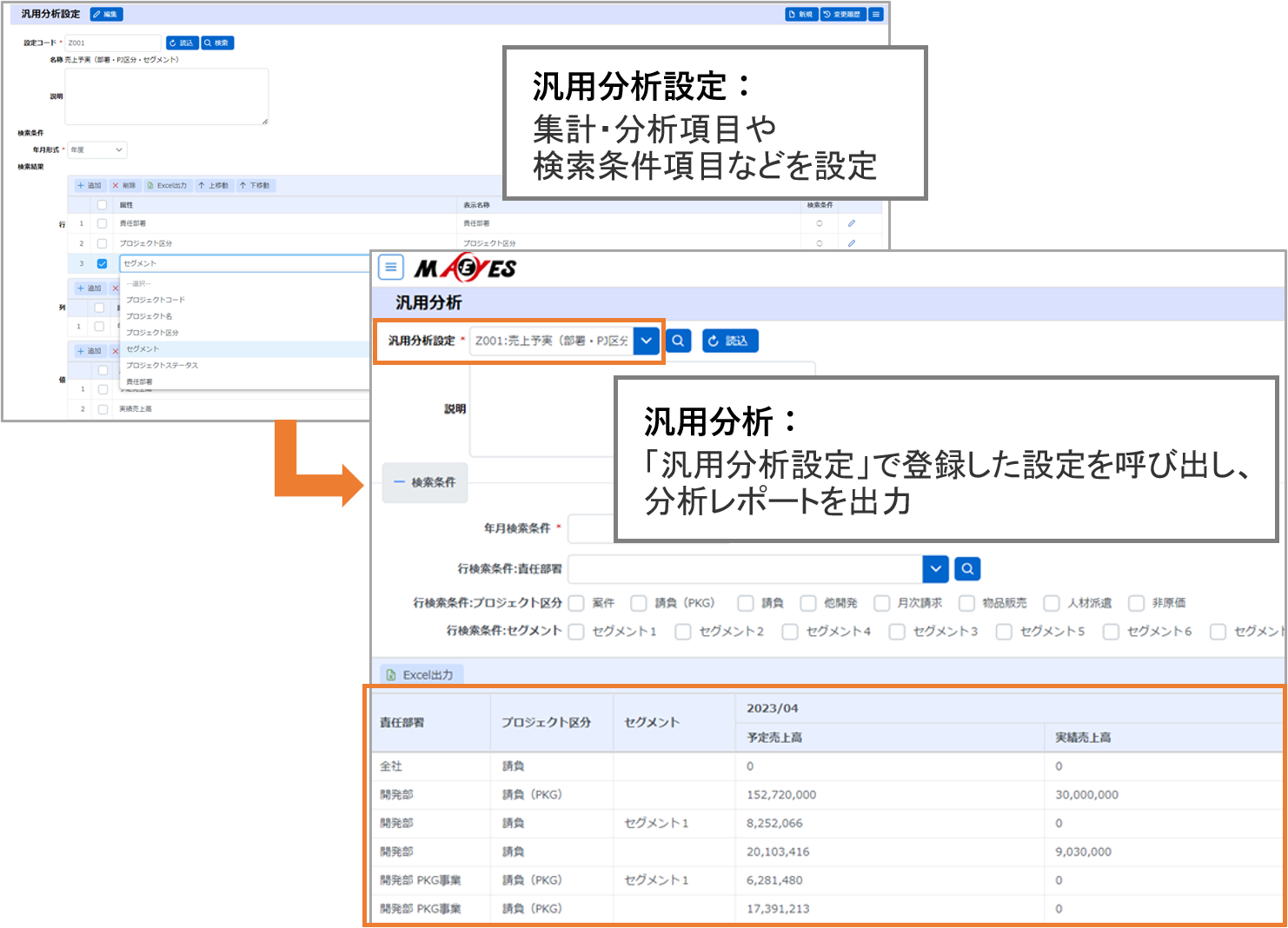Click the 読込 button in 汎用分析 screen
The height and width of the screenshot is (928, 1288).
pos(730,341)
